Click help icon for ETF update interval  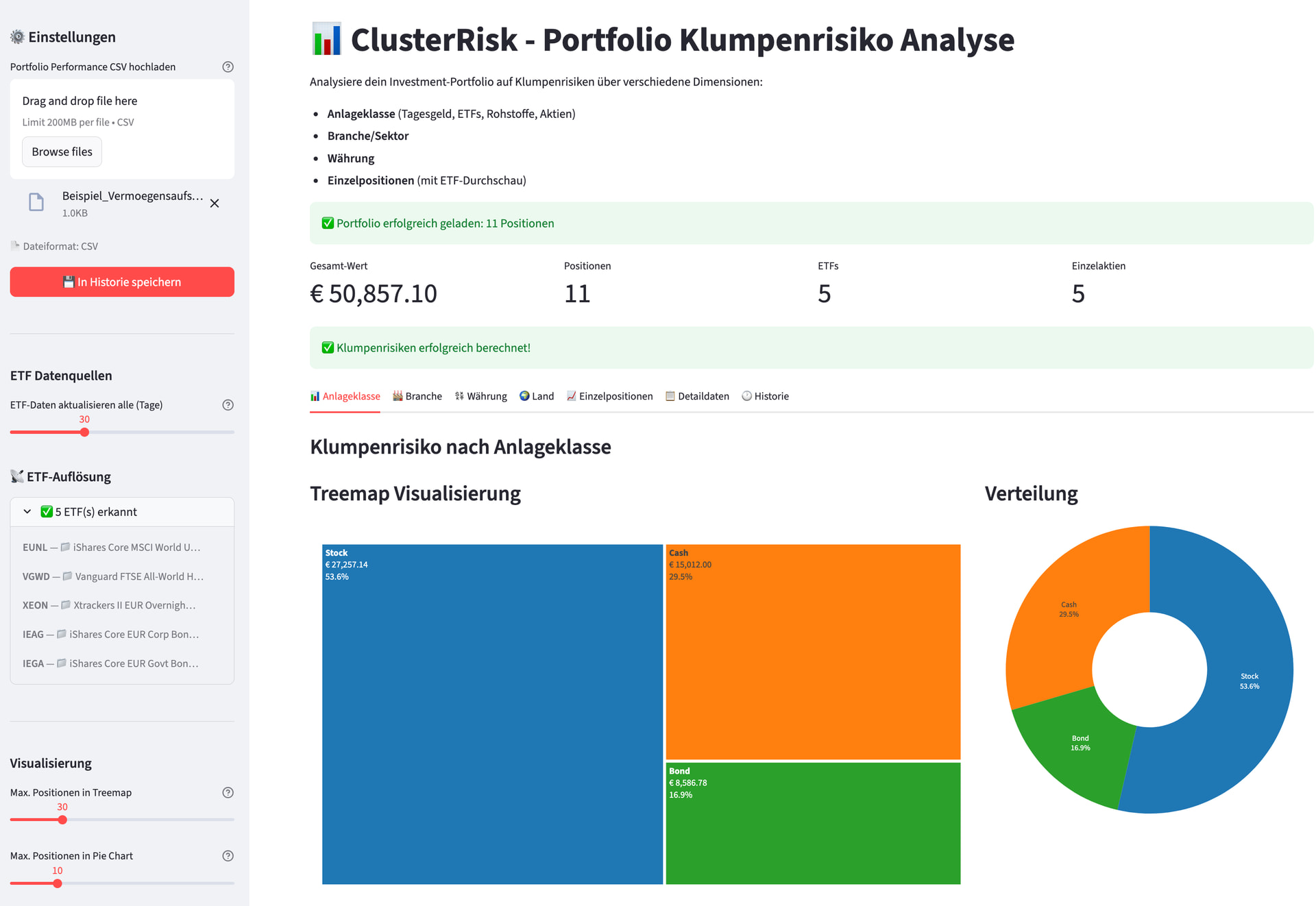tap(228, 405)
